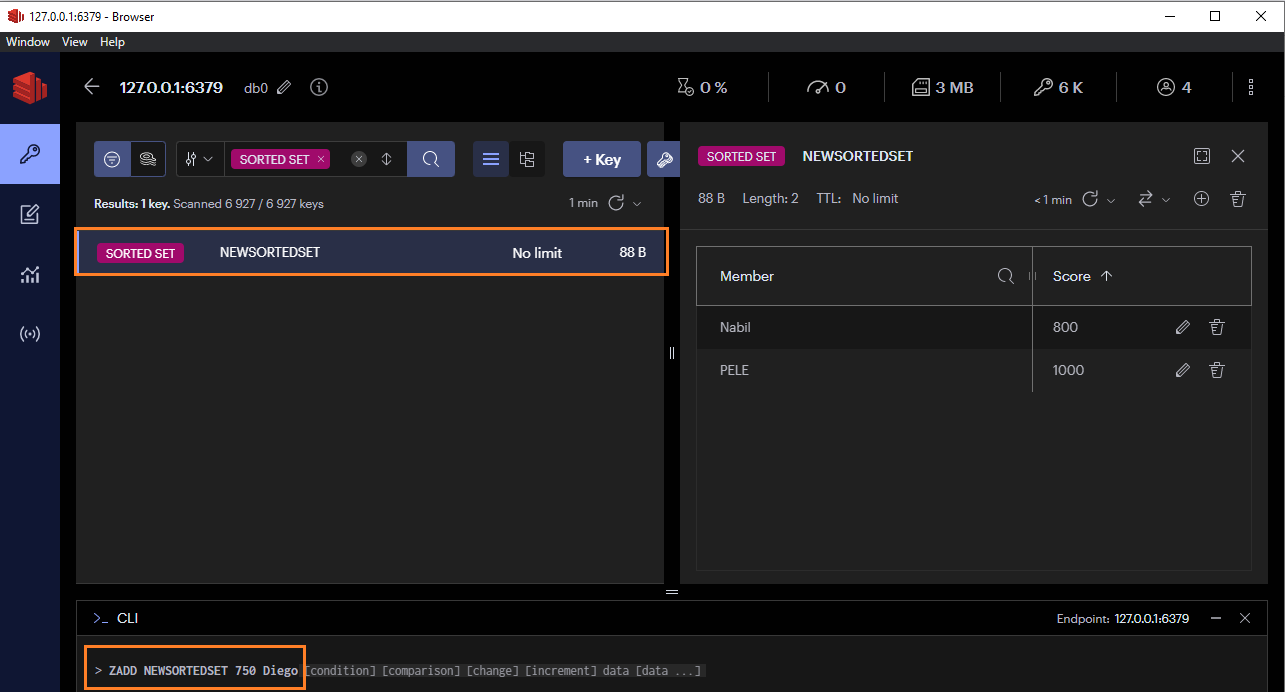Delete the NEWSORTEDSET key trash icon

pos(1238,199)
